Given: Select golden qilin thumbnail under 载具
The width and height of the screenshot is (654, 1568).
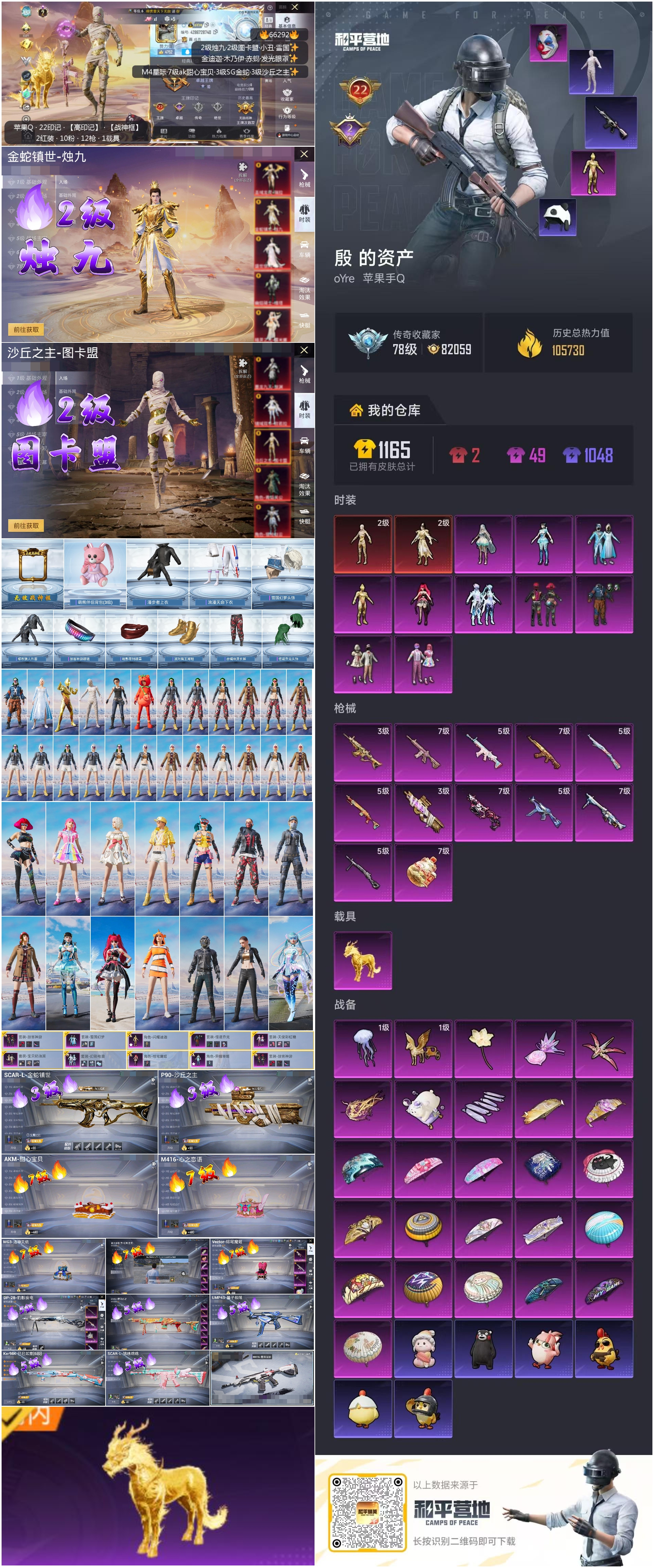Looking at the screenshot, I should 363,960.
